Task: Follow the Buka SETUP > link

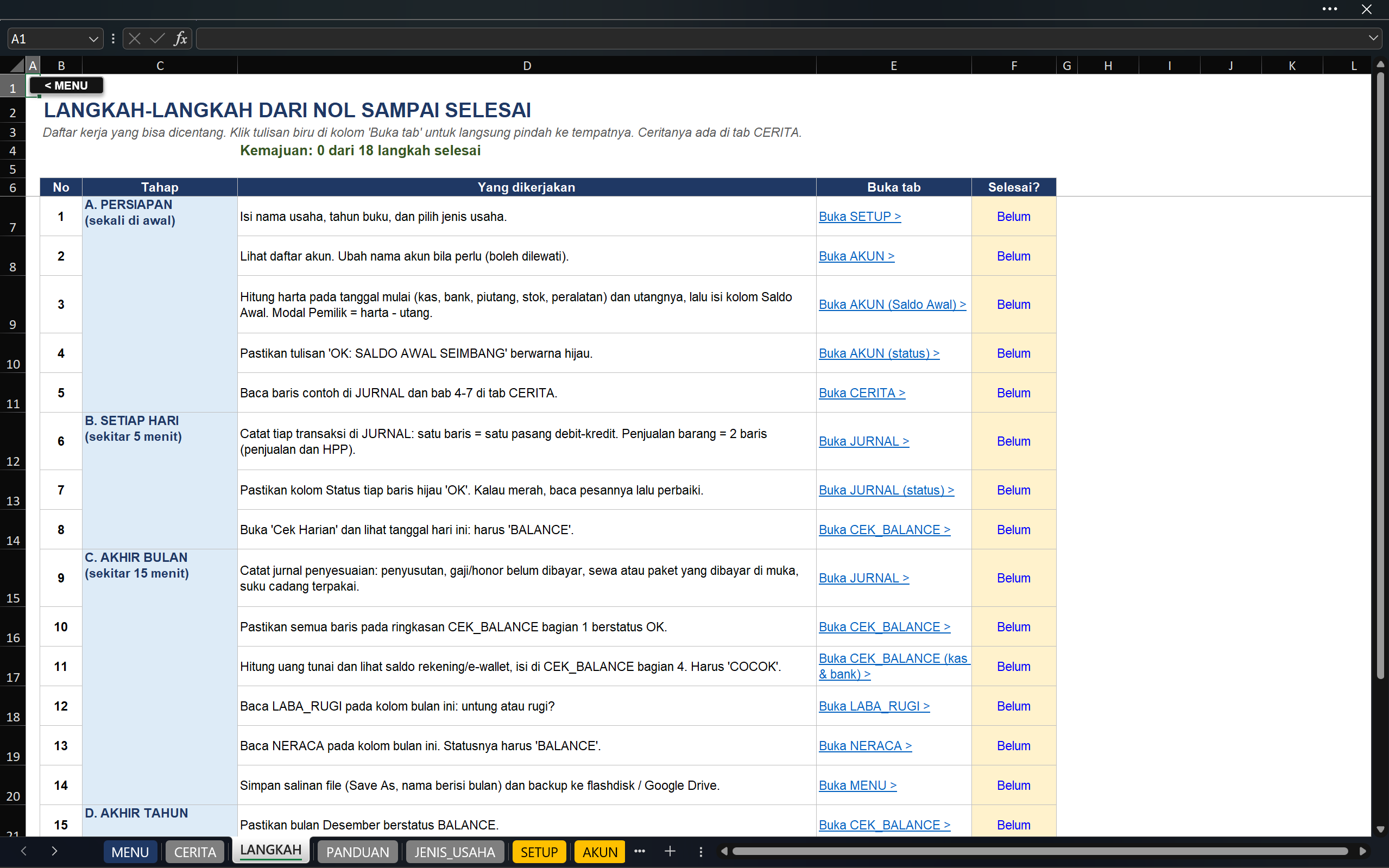Action: (x=860, y=217)
